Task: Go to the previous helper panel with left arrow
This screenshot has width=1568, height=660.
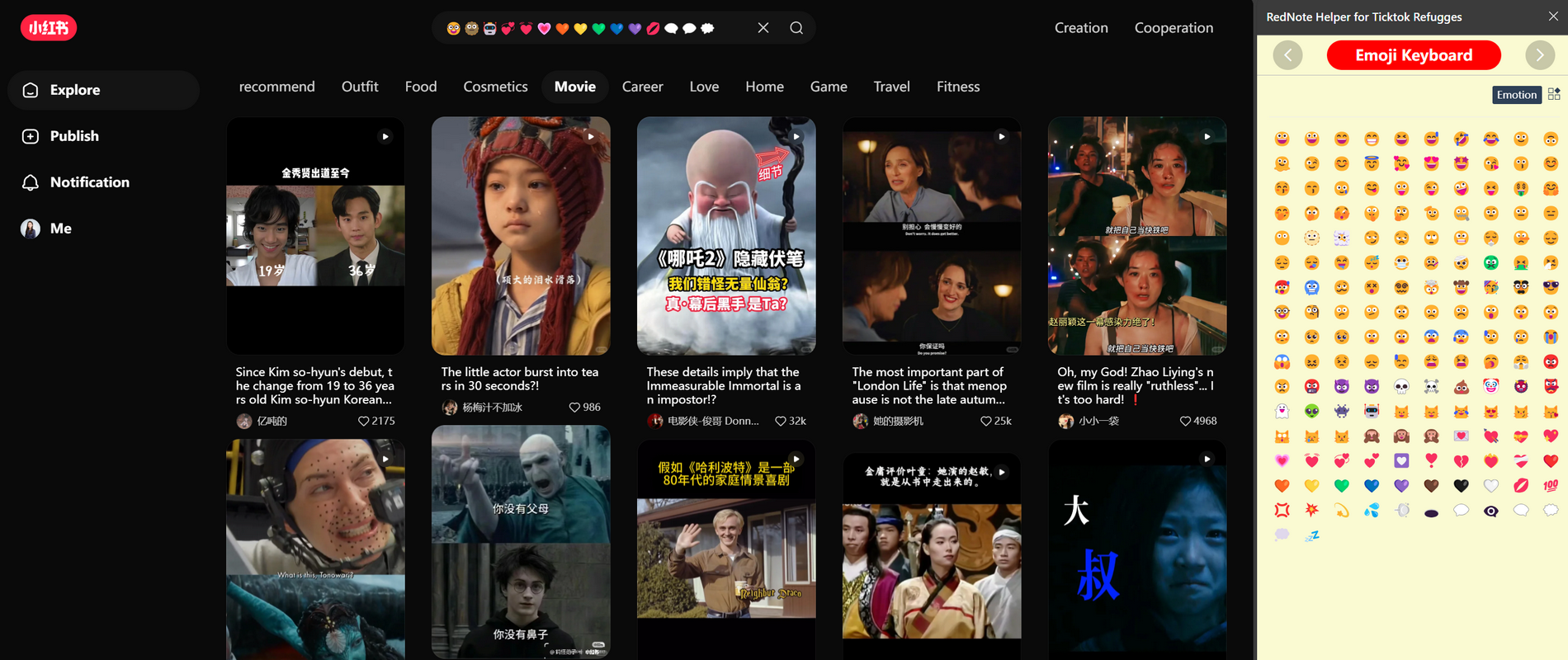Action: tap(1287, 55)
